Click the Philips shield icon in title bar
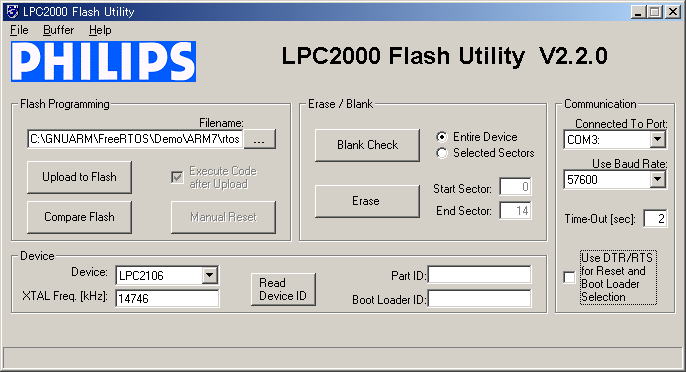This screenshot has width=686, height=372. pyautogui.click(x=12, y=11)
